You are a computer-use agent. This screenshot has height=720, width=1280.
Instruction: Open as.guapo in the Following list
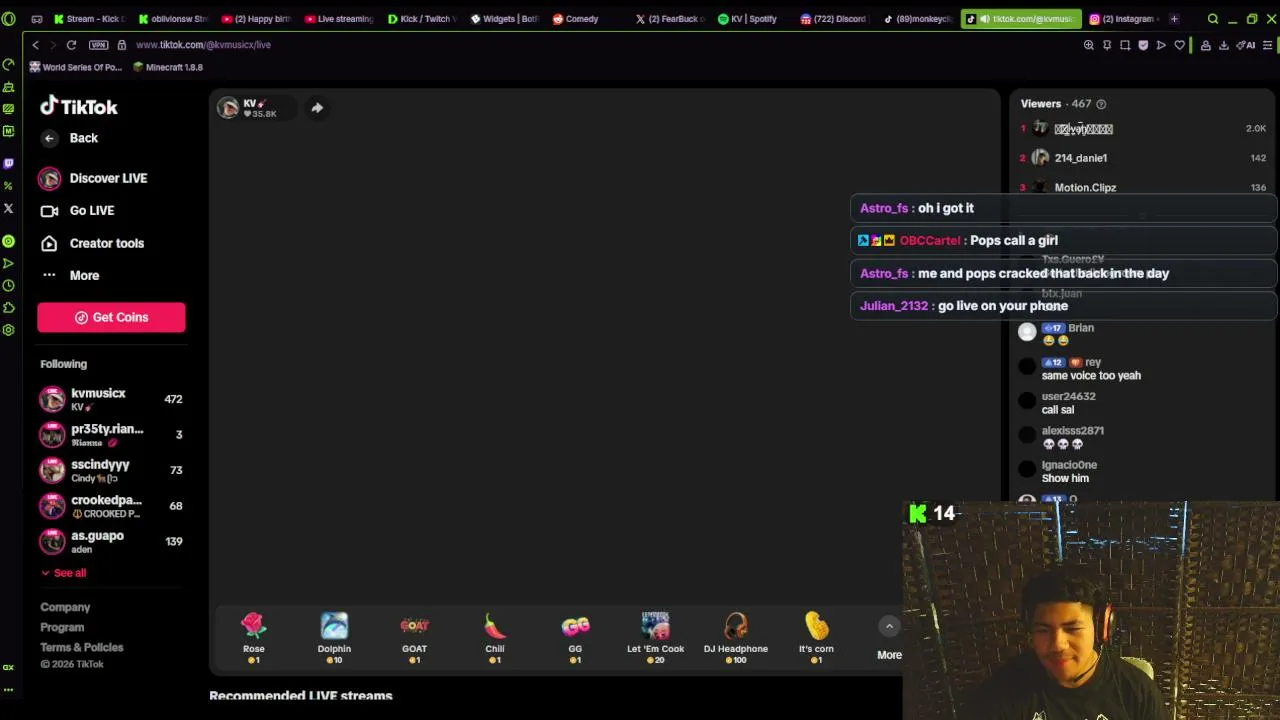tap(111, 541)
